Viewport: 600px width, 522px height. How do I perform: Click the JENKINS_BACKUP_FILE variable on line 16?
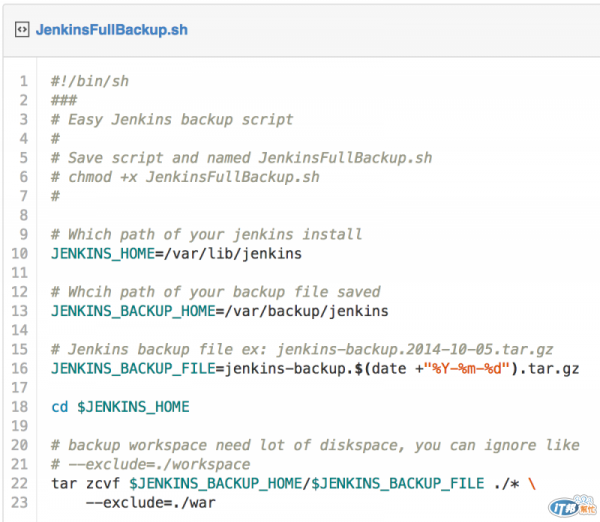coord(133,369)
